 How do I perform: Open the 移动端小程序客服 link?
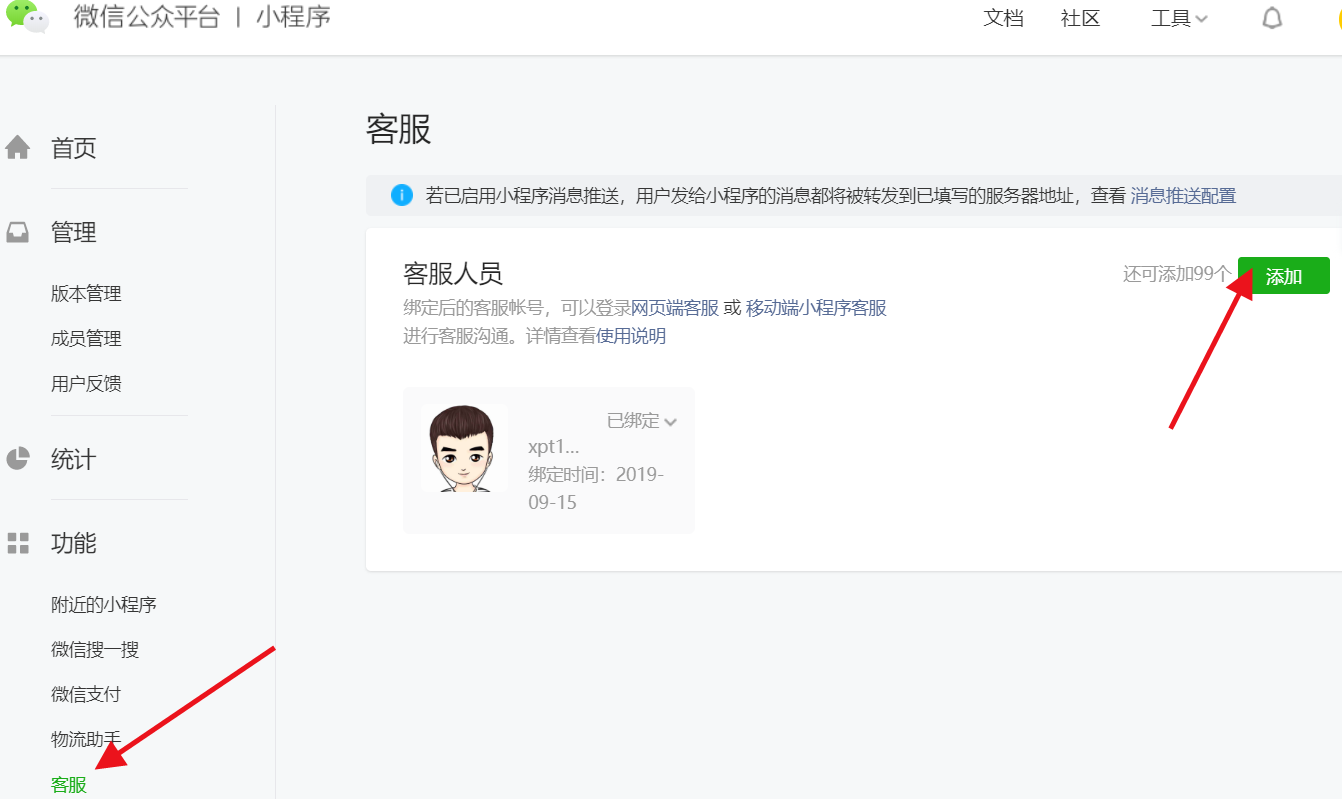816,308
